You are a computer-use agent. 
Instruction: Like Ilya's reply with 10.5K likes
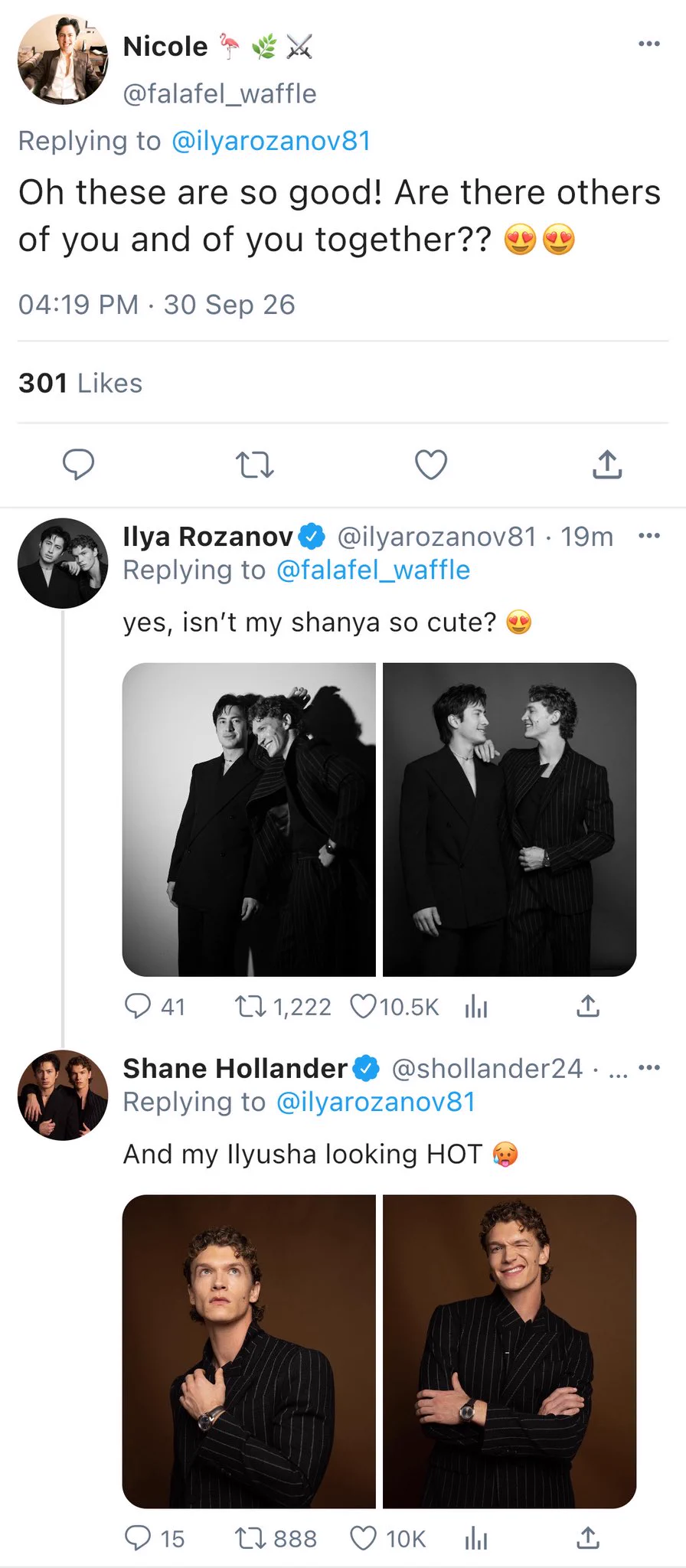coord(394,1006)
